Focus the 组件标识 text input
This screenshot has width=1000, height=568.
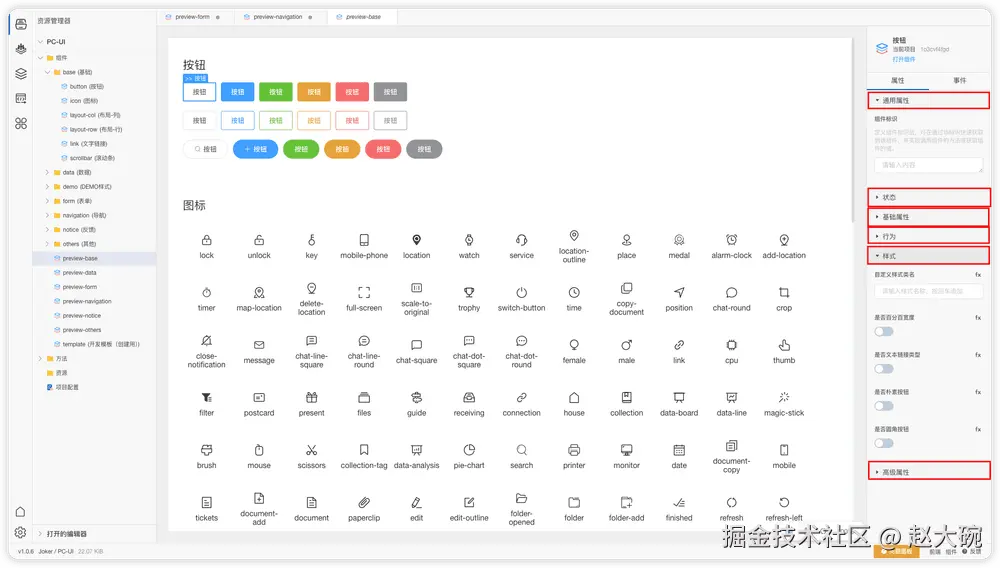(929, 165)
